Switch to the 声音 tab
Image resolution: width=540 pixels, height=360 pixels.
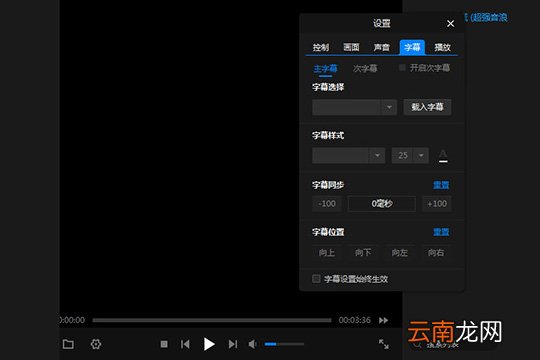[x=382, y=47]
